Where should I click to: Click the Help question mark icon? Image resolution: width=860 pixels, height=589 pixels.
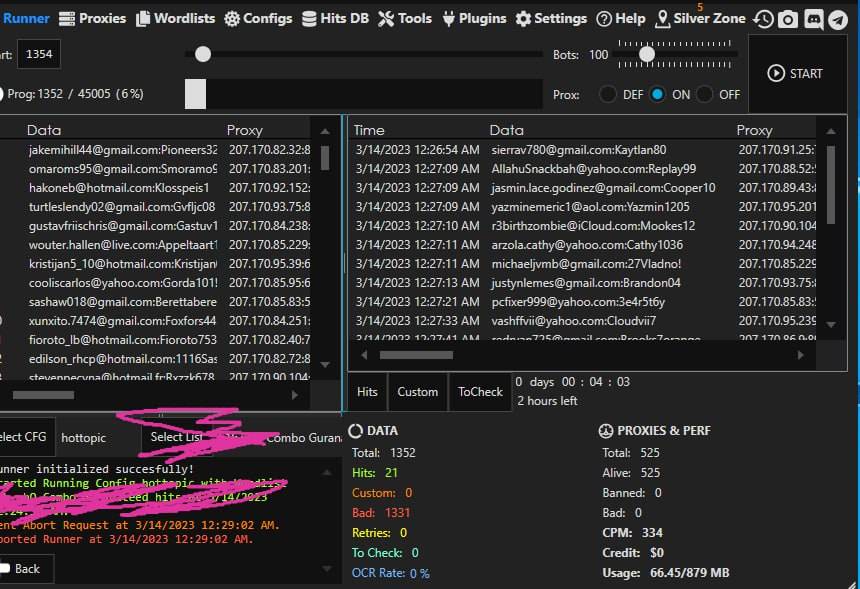(604, 19)
